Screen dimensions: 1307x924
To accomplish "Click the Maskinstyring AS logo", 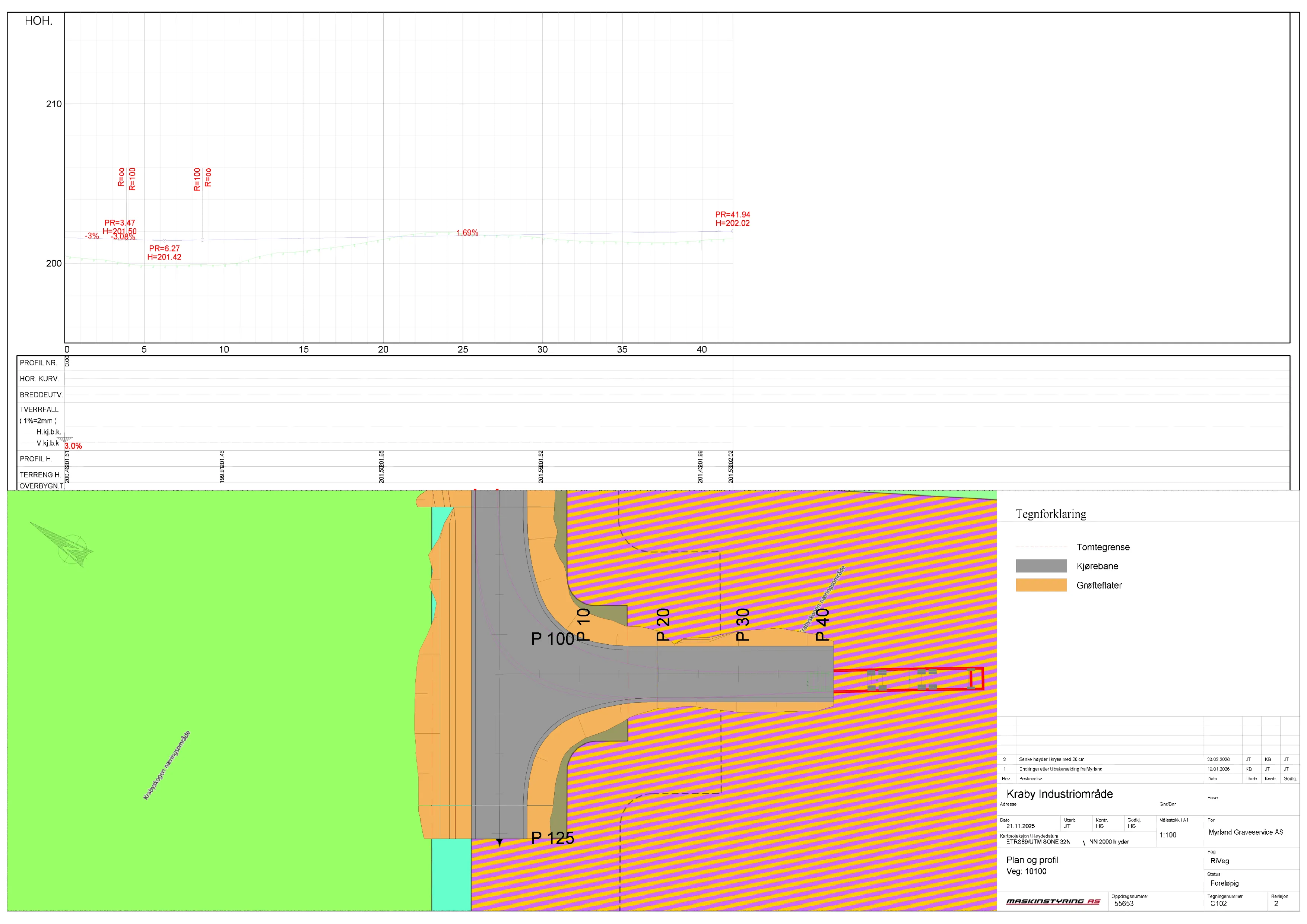I will pyautogui.click(x=1053, y=901).
